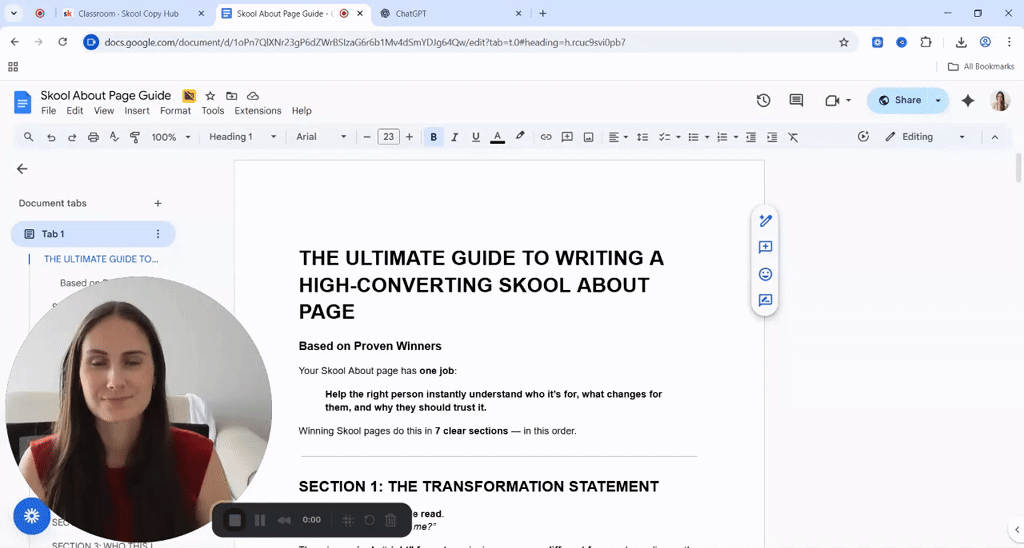Add a comment from toolbar
1024x548 pixels.
pyautogui.click(x=567, y=137)
